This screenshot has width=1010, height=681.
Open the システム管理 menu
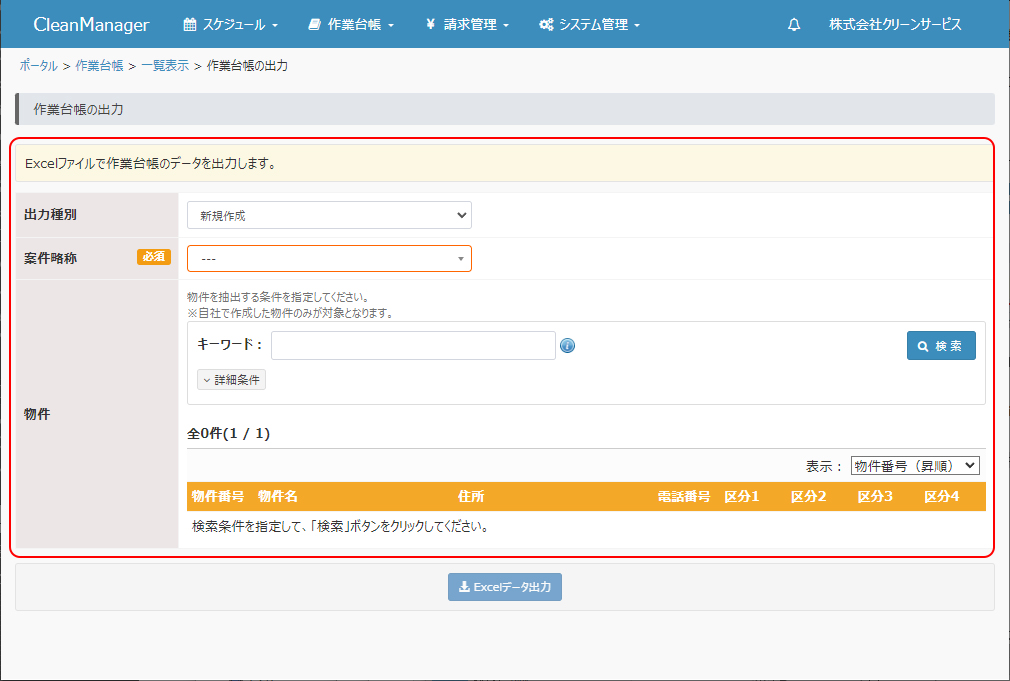[589, 25]
